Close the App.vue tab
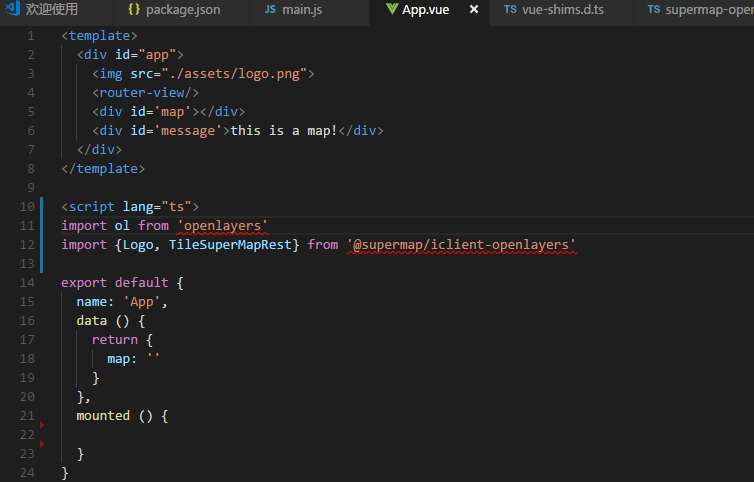The image size is (754, 482). 474,10
